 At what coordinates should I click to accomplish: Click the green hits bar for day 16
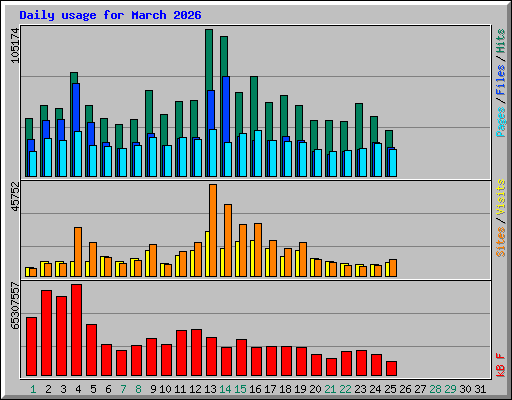pos(254,103)
